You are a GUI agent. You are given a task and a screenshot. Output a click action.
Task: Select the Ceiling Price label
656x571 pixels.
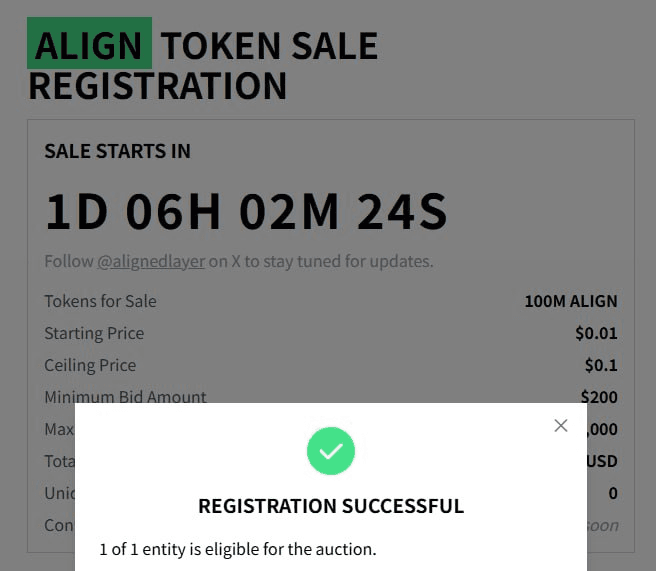tap(90, 365)
